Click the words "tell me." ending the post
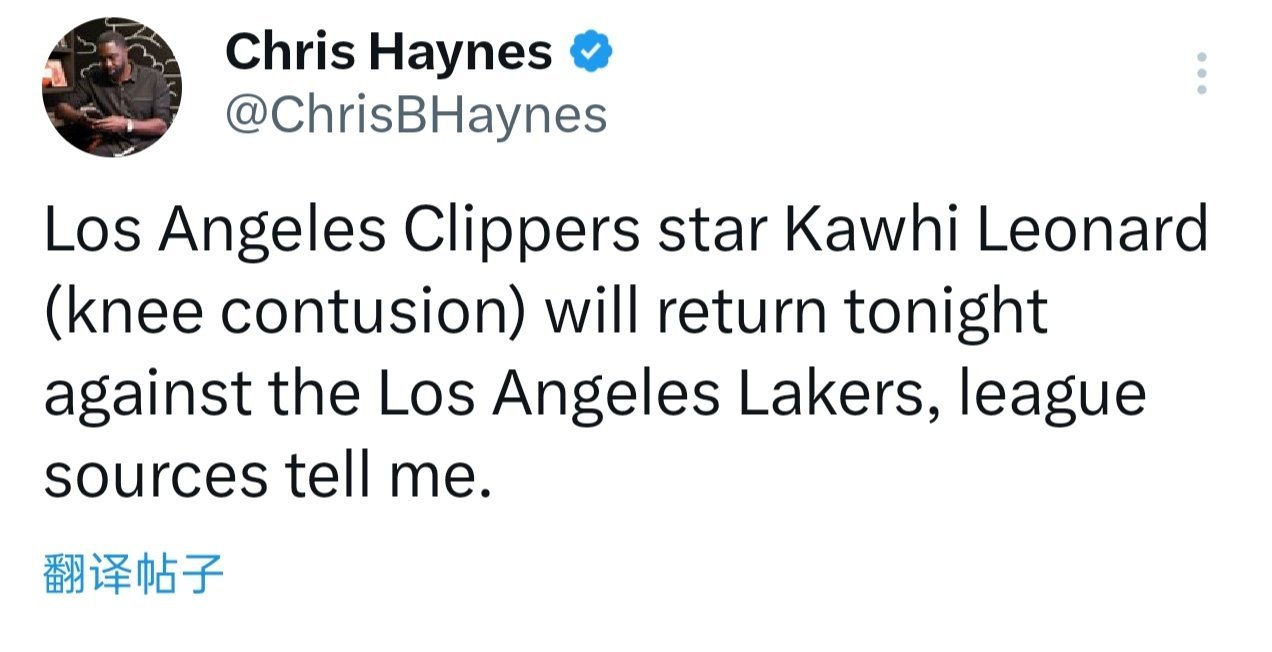 pos(391,476)
